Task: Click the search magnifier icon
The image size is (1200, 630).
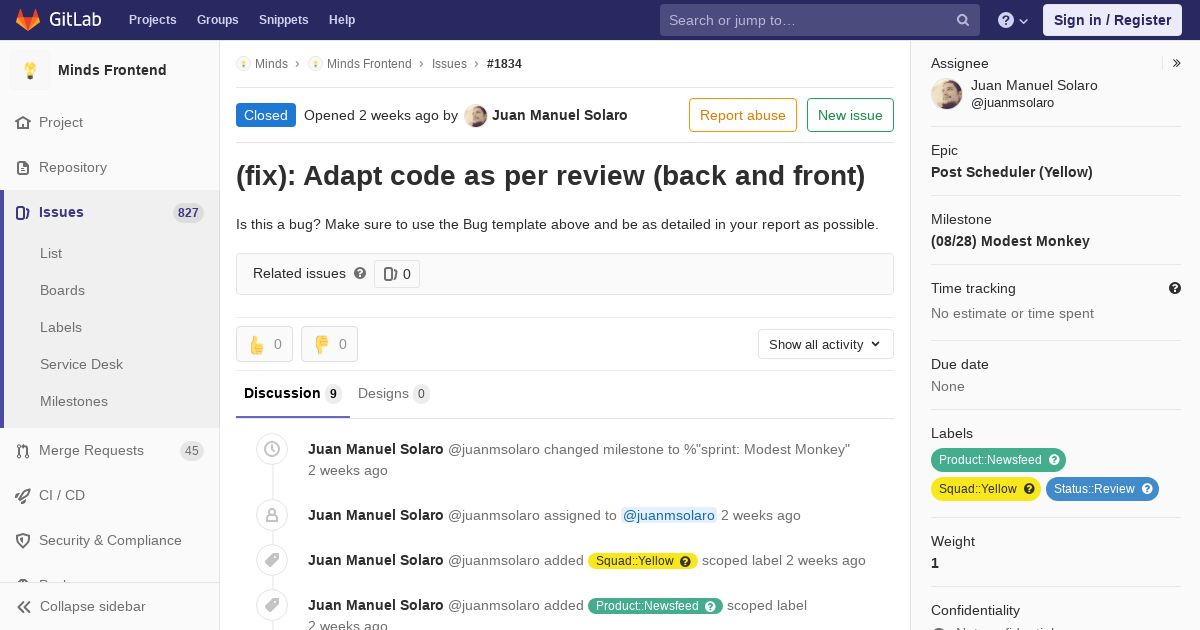Action: [x=963, y=20]
